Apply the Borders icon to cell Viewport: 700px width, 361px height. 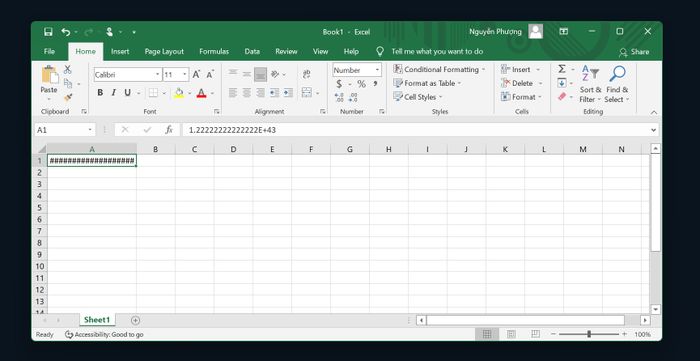coord(153,93)
